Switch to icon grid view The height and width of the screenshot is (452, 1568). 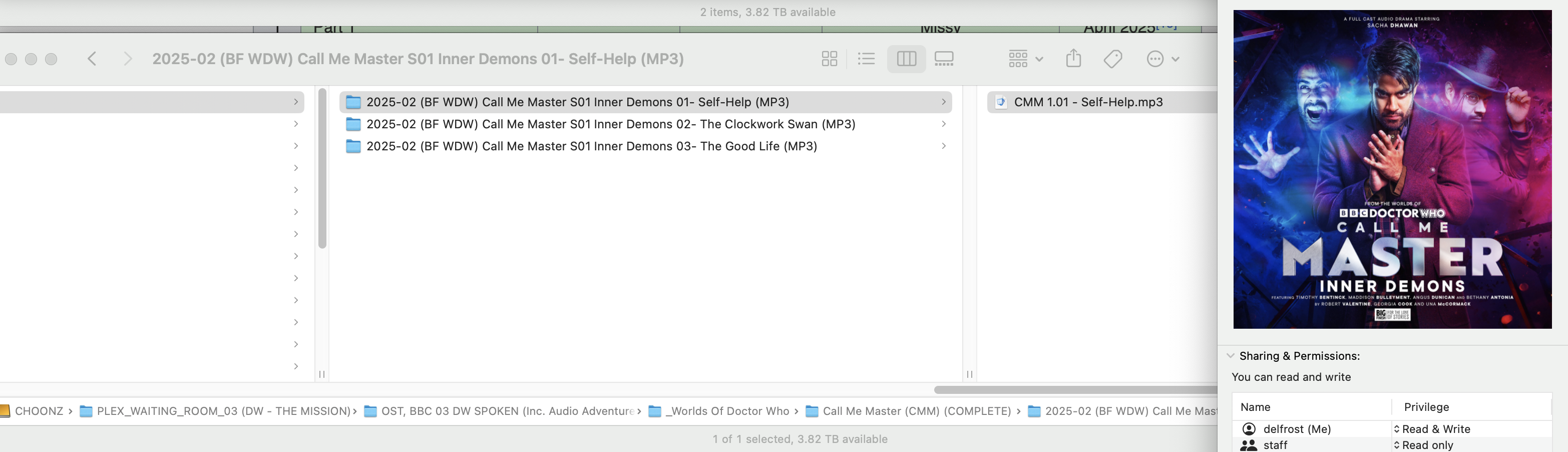(x=829, y=59)
